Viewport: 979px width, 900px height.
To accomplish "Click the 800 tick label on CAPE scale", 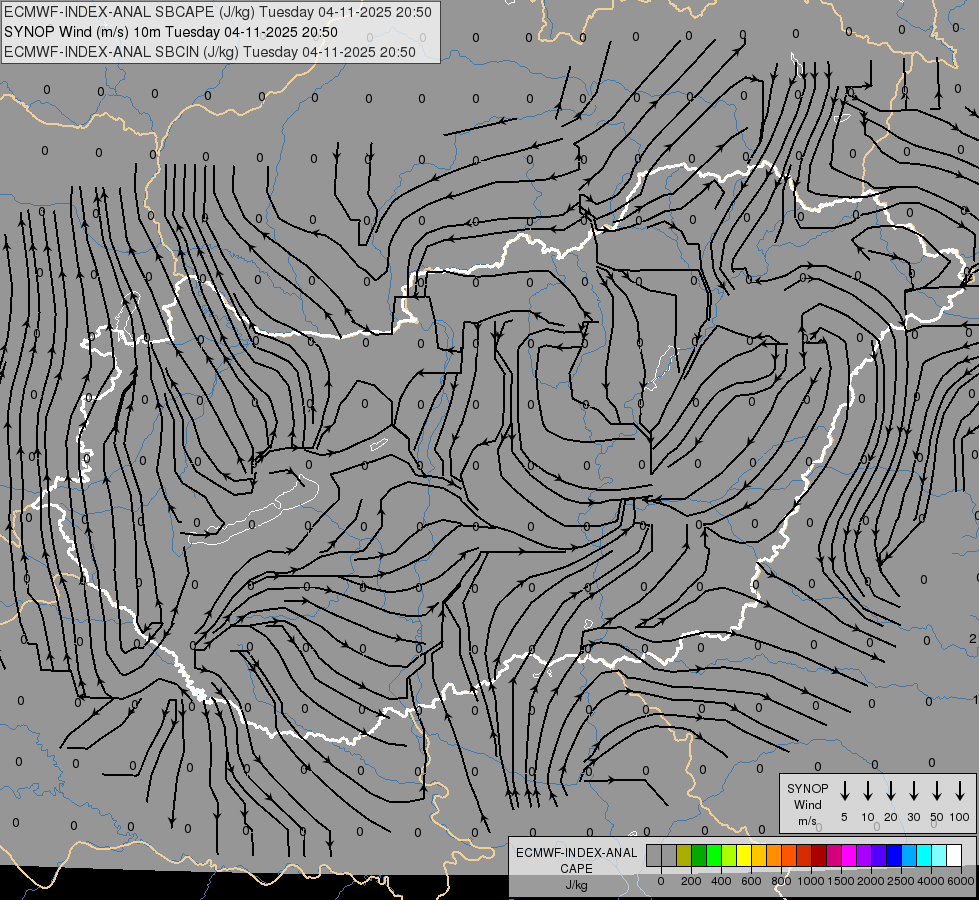I will point(781,881).
